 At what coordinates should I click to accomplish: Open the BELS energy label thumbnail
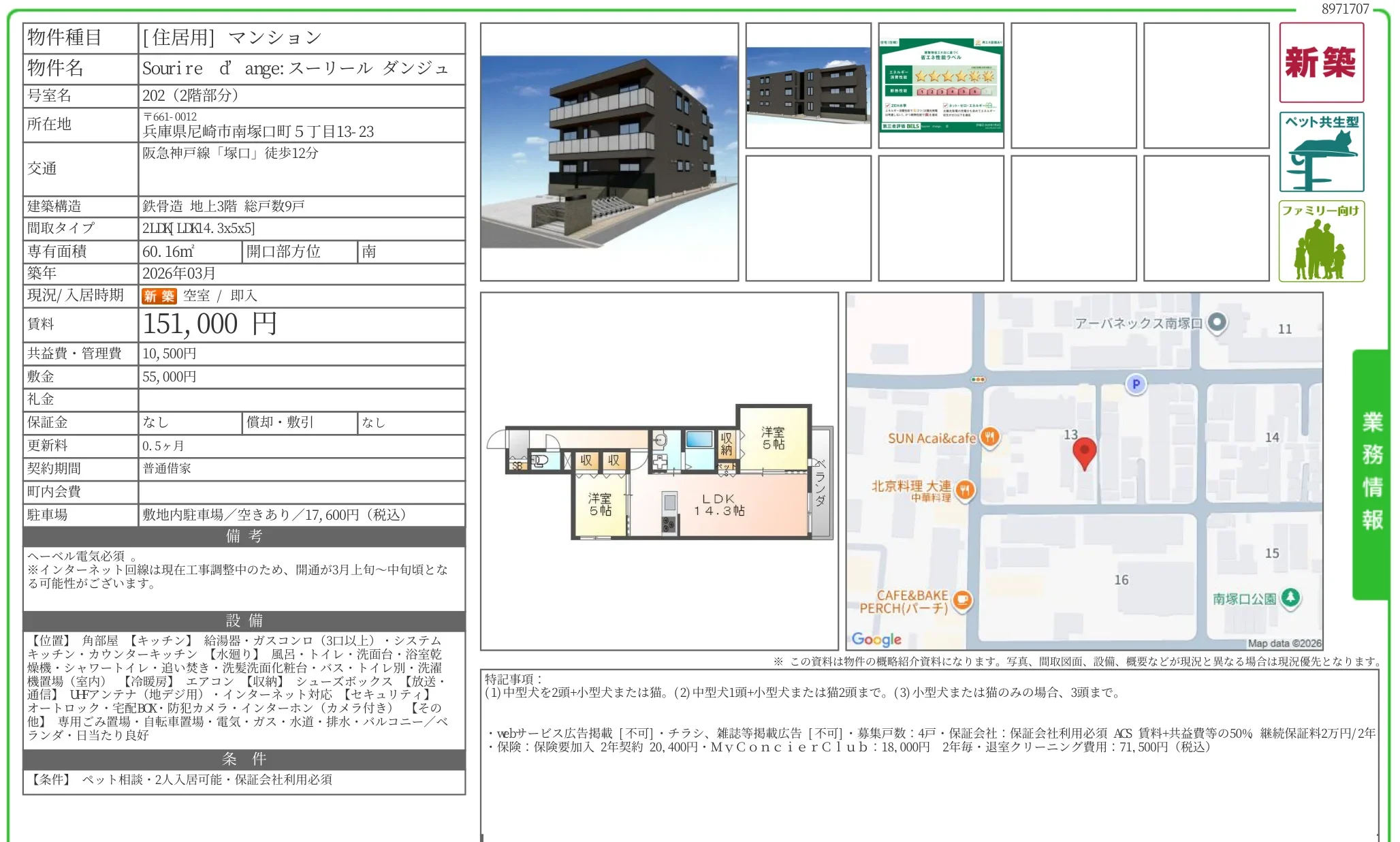click(940, 86)
